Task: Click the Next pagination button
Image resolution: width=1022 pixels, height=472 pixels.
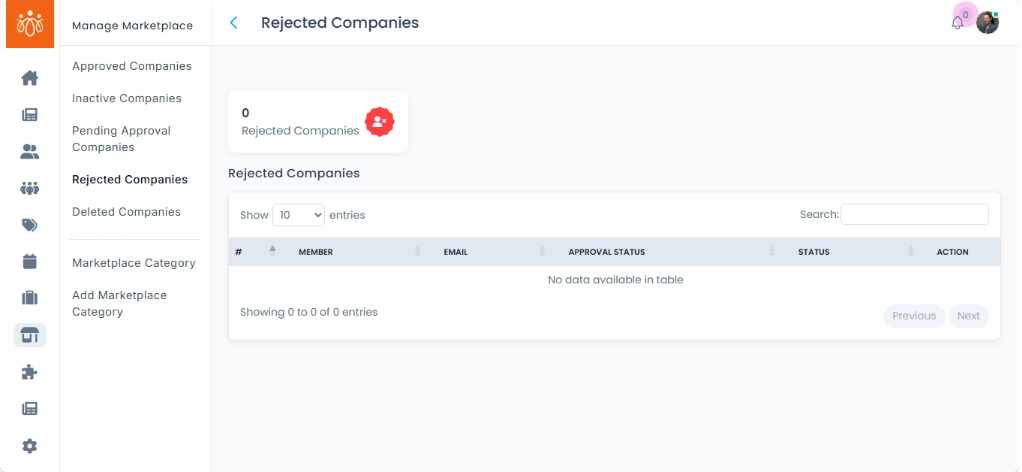Action: click(x=968, y=316)
